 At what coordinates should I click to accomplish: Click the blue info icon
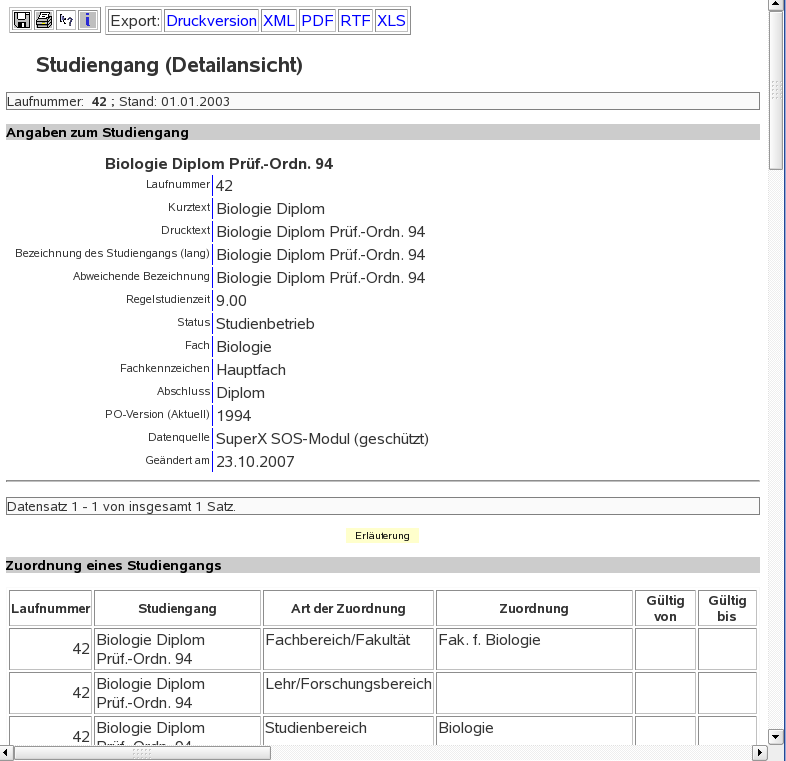click(x=88, y=21)
